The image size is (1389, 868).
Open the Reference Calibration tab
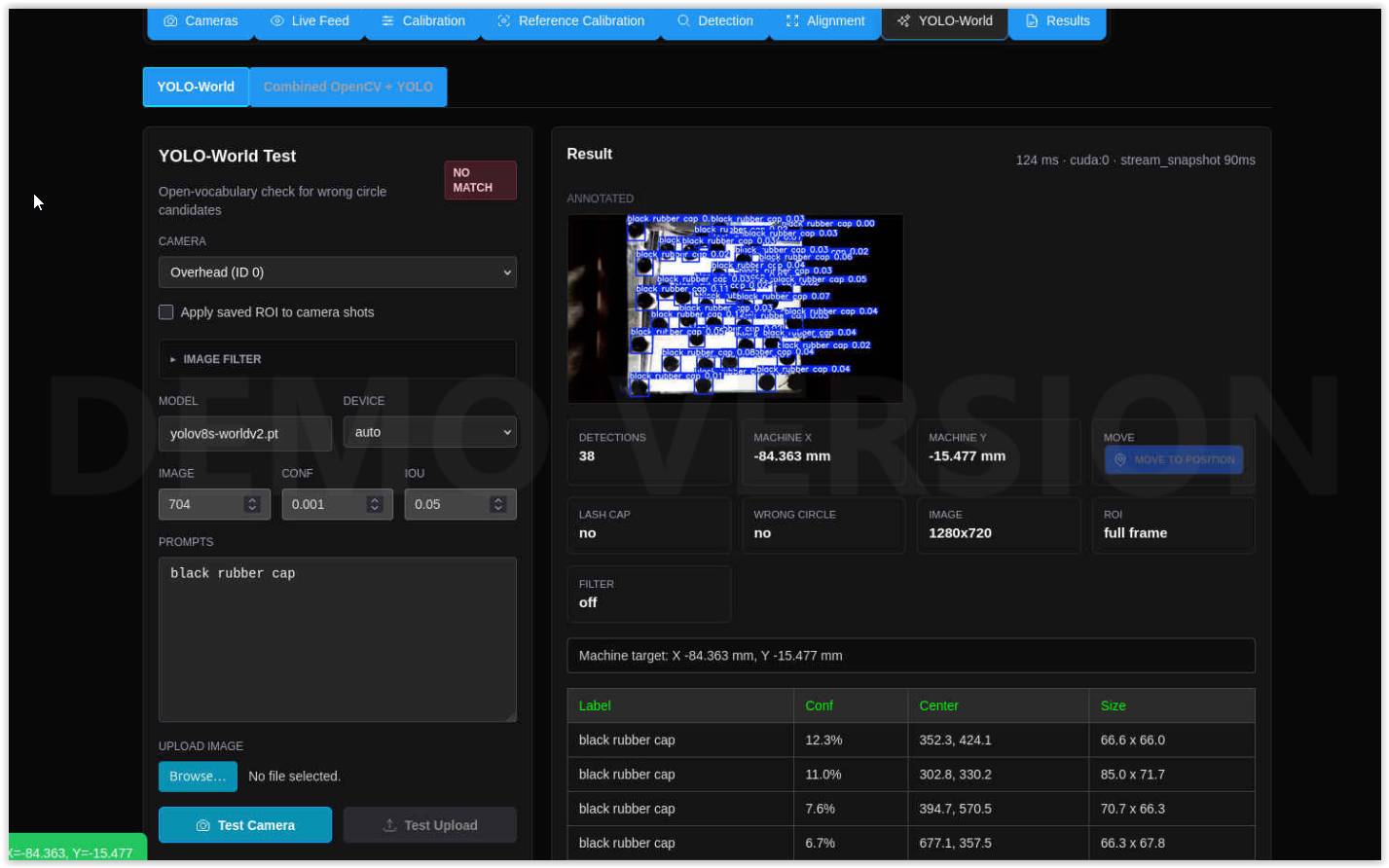click(x=570, y=21)
